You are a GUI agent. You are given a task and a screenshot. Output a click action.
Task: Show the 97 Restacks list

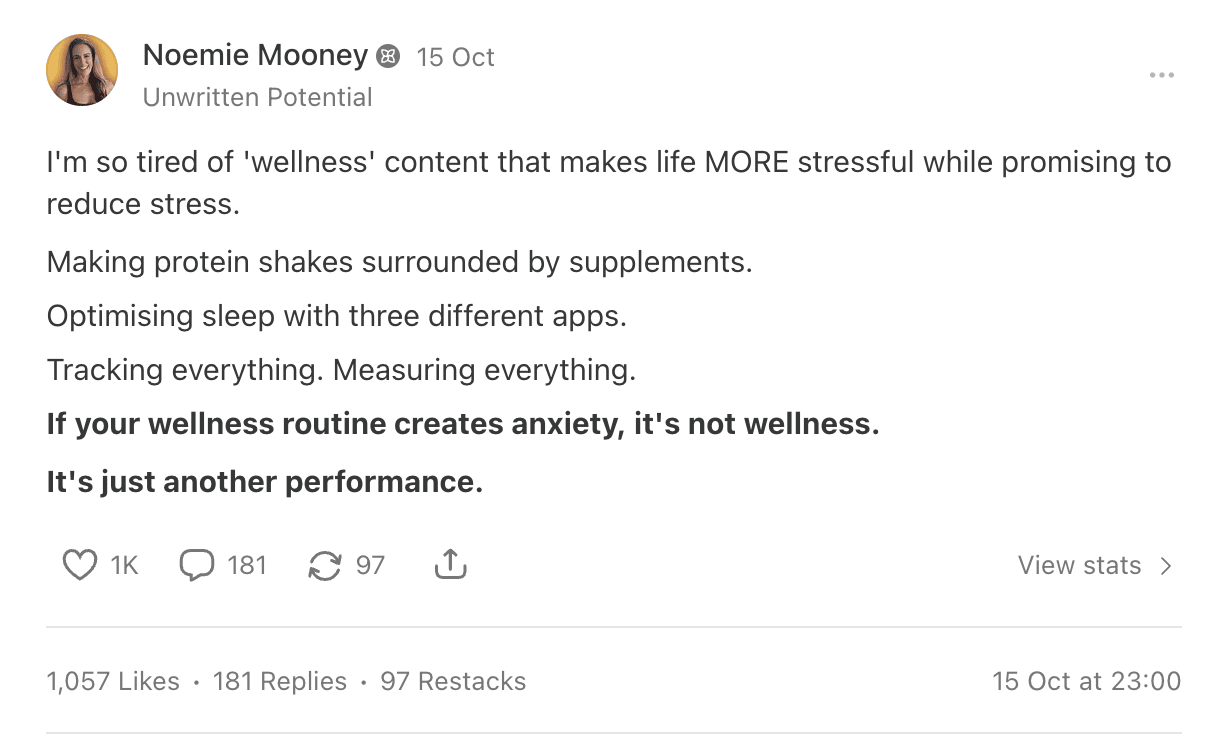tap(453, 682)
